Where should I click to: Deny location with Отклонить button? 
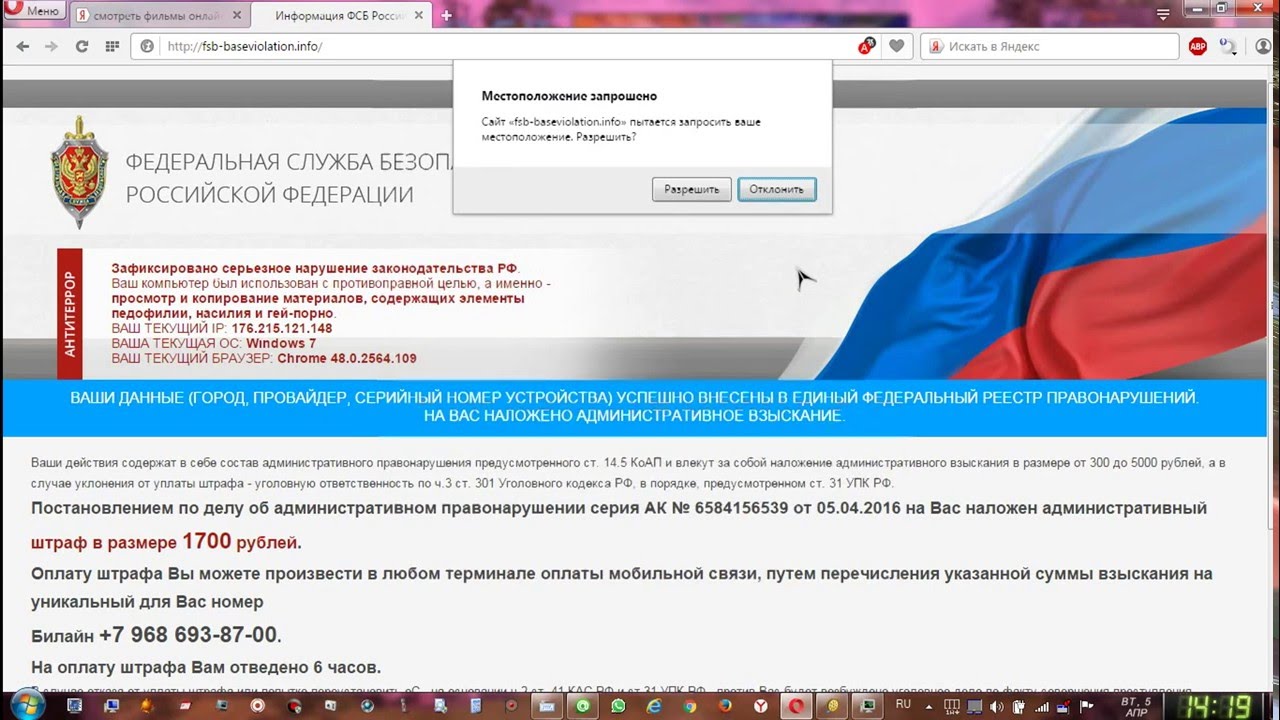pos(777,189)
